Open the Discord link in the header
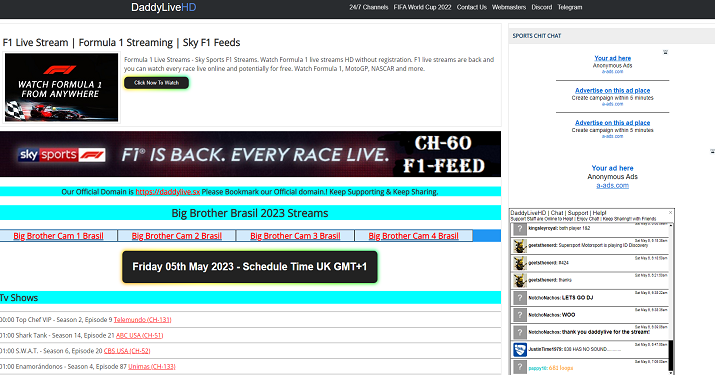This screenshot has width=715, height=375. 542,7
